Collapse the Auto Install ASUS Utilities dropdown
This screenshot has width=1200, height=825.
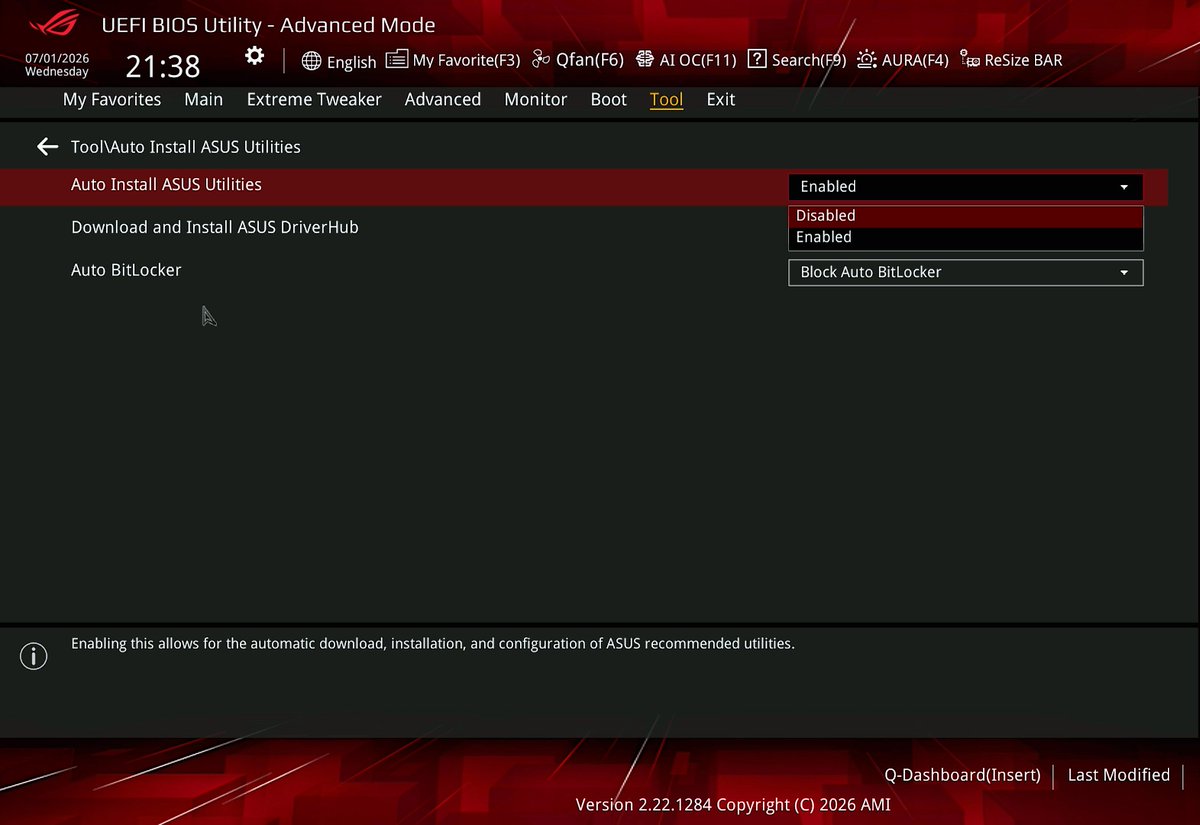pyautogui.click(x=966, y=187)
